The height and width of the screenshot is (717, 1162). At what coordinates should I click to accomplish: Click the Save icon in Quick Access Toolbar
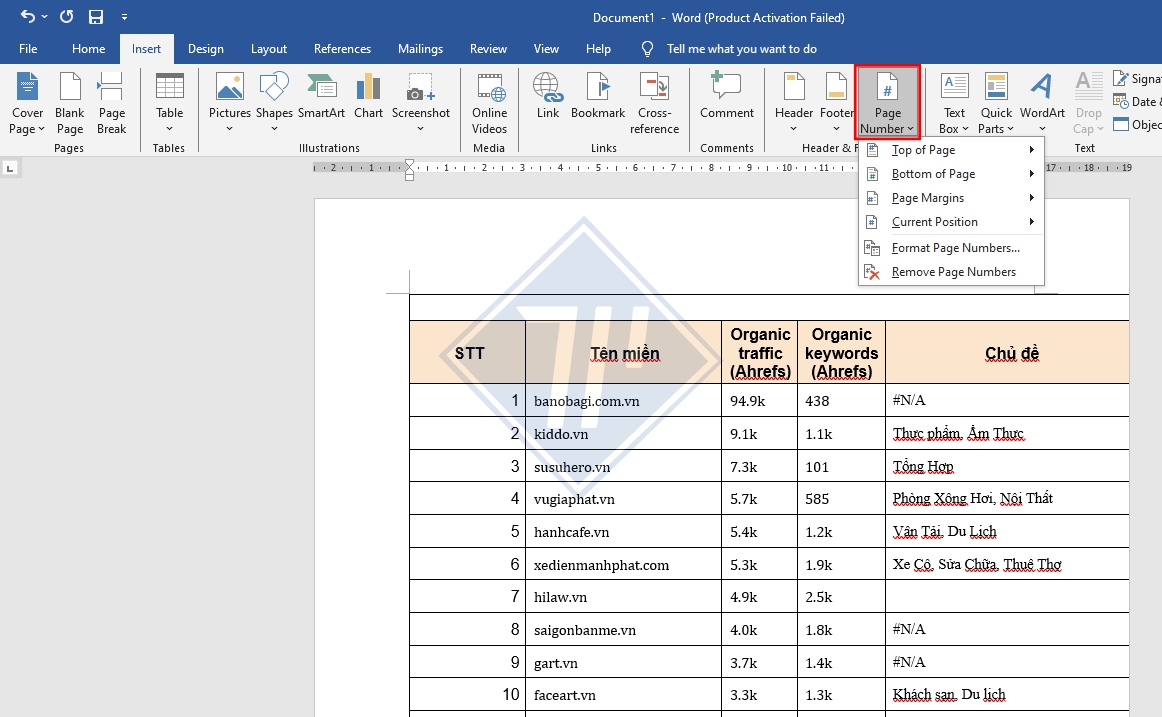coord(96,17)
